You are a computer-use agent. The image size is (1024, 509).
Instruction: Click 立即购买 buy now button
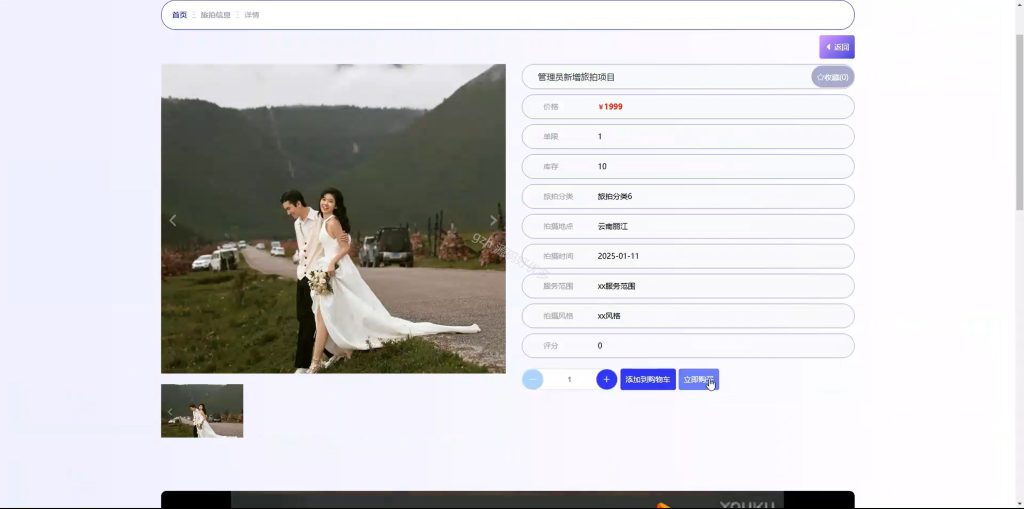pyautogui.click(x=699, y=379)
